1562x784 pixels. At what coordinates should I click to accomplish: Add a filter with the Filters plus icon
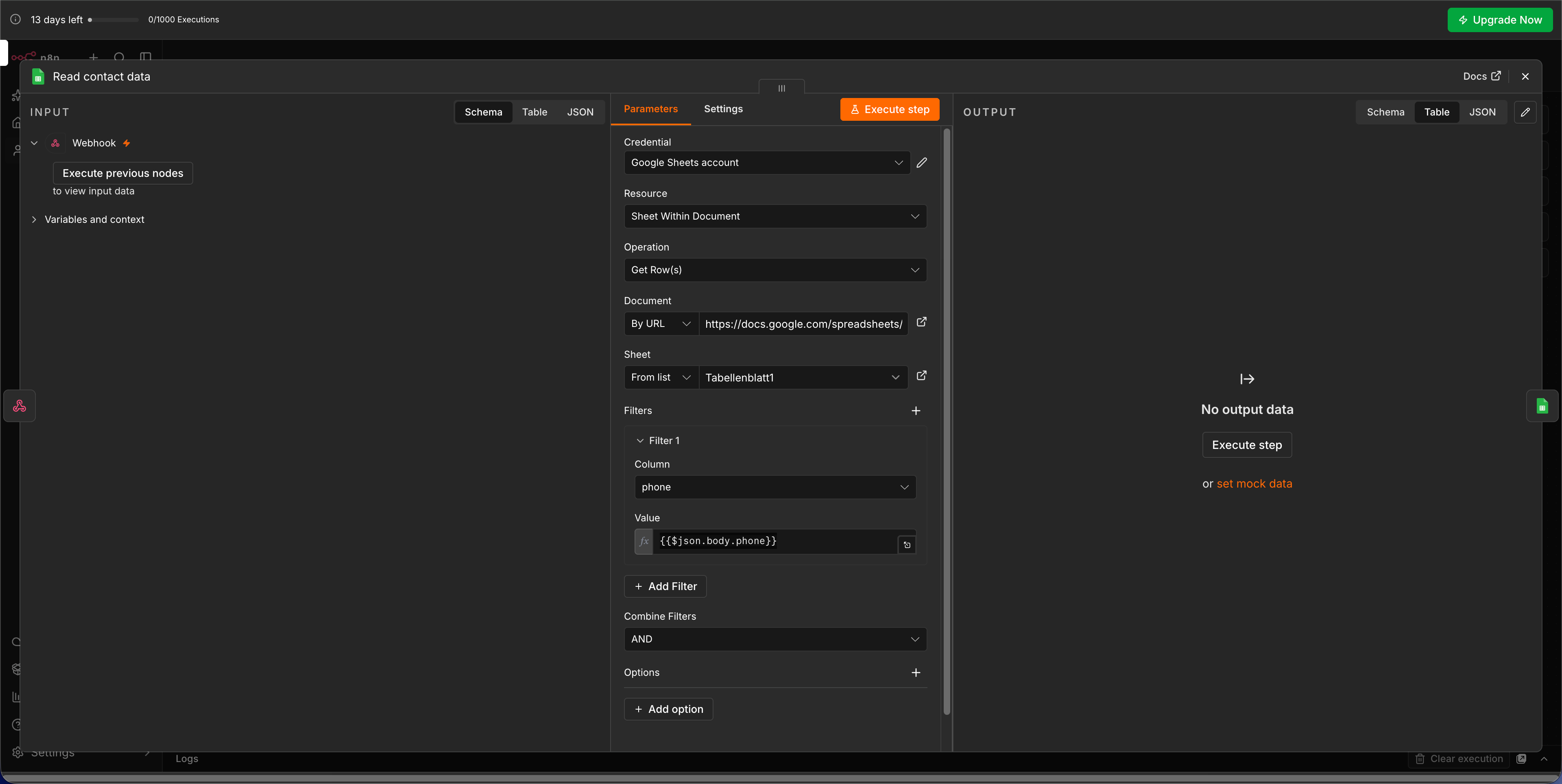coord(916,410)
